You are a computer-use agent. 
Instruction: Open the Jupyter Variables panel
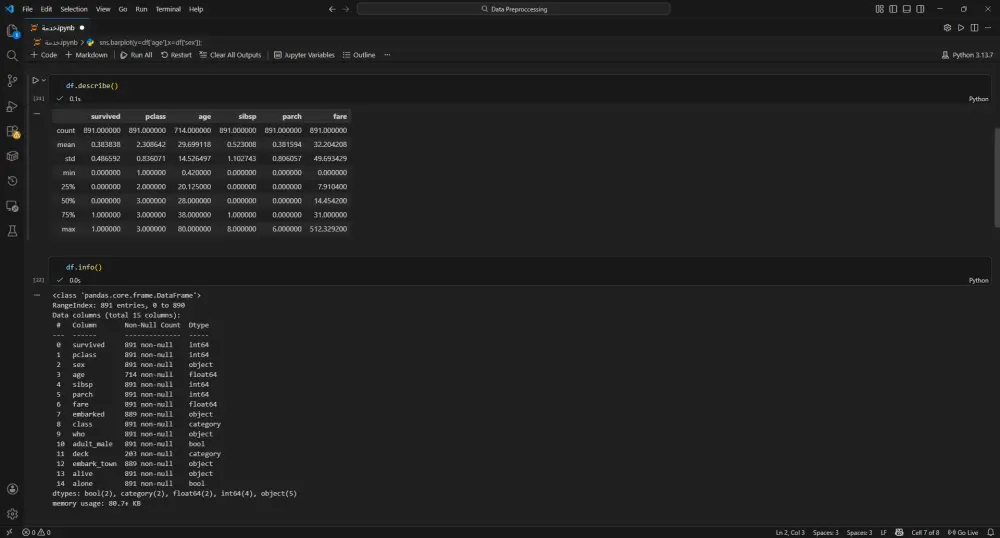(x=304, y=55)
